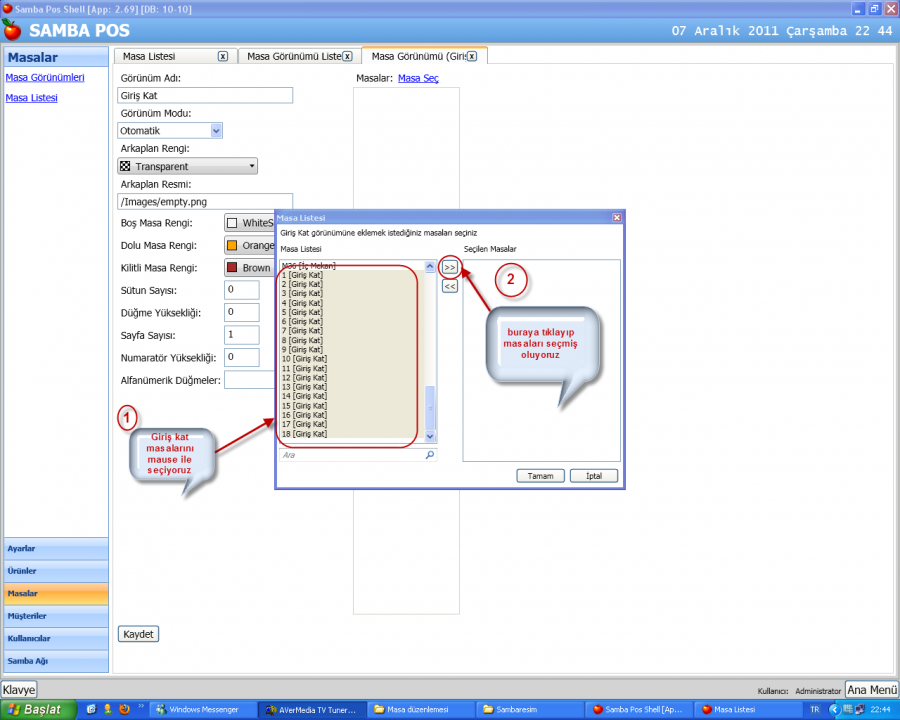
Task: Click the Masa Seç link
Action: coord(418,78)
